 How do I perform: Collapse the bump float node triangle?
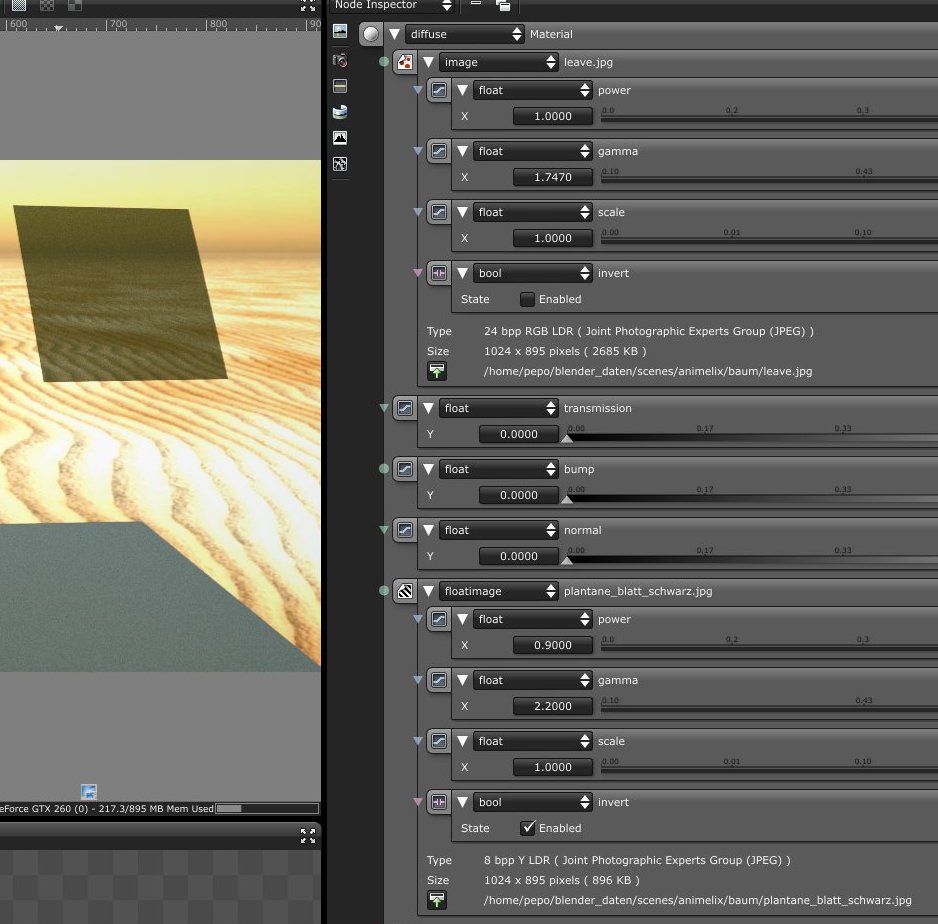428,469
